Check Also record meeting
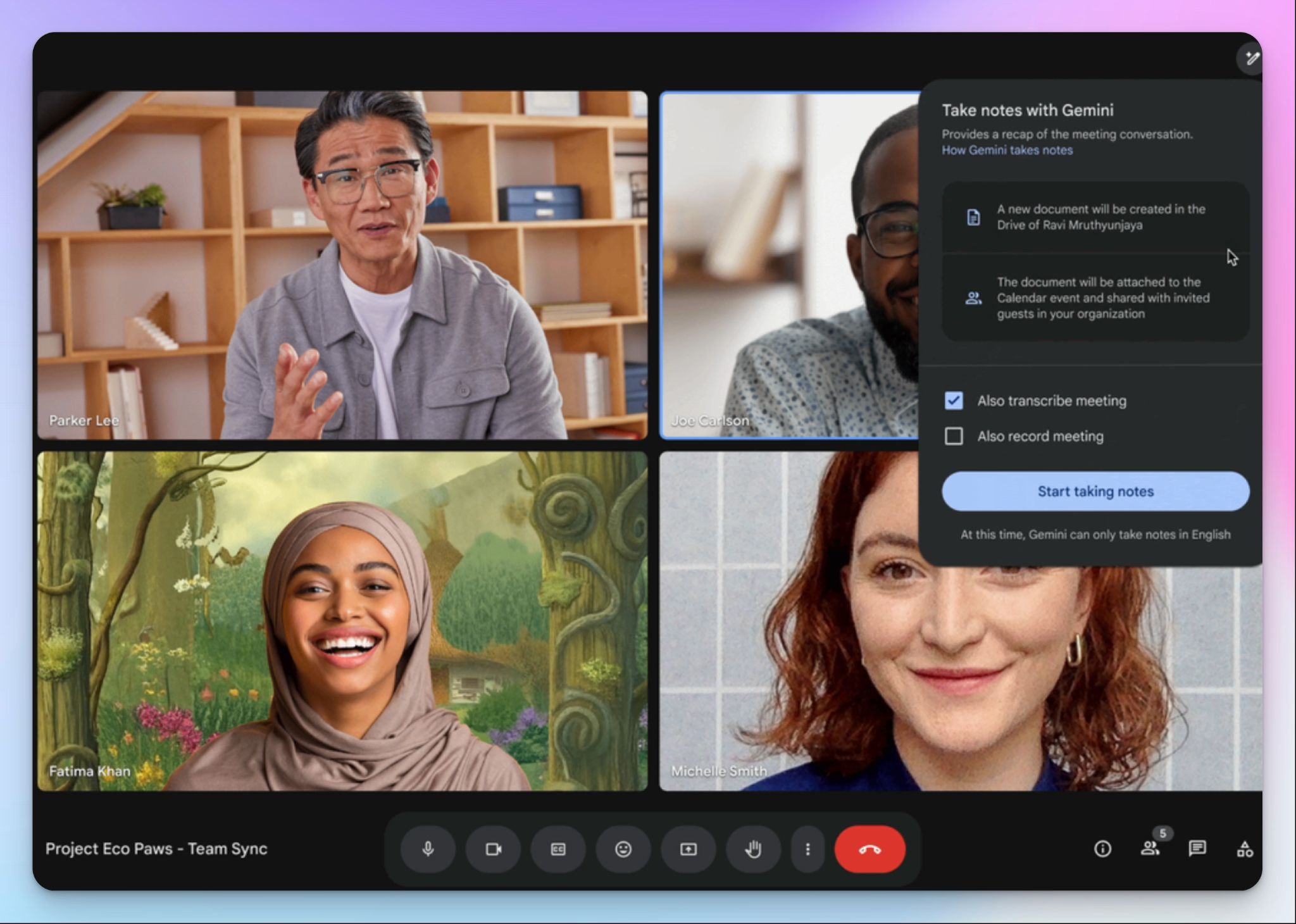1296x924 pixels. click(x=954, y=436)
